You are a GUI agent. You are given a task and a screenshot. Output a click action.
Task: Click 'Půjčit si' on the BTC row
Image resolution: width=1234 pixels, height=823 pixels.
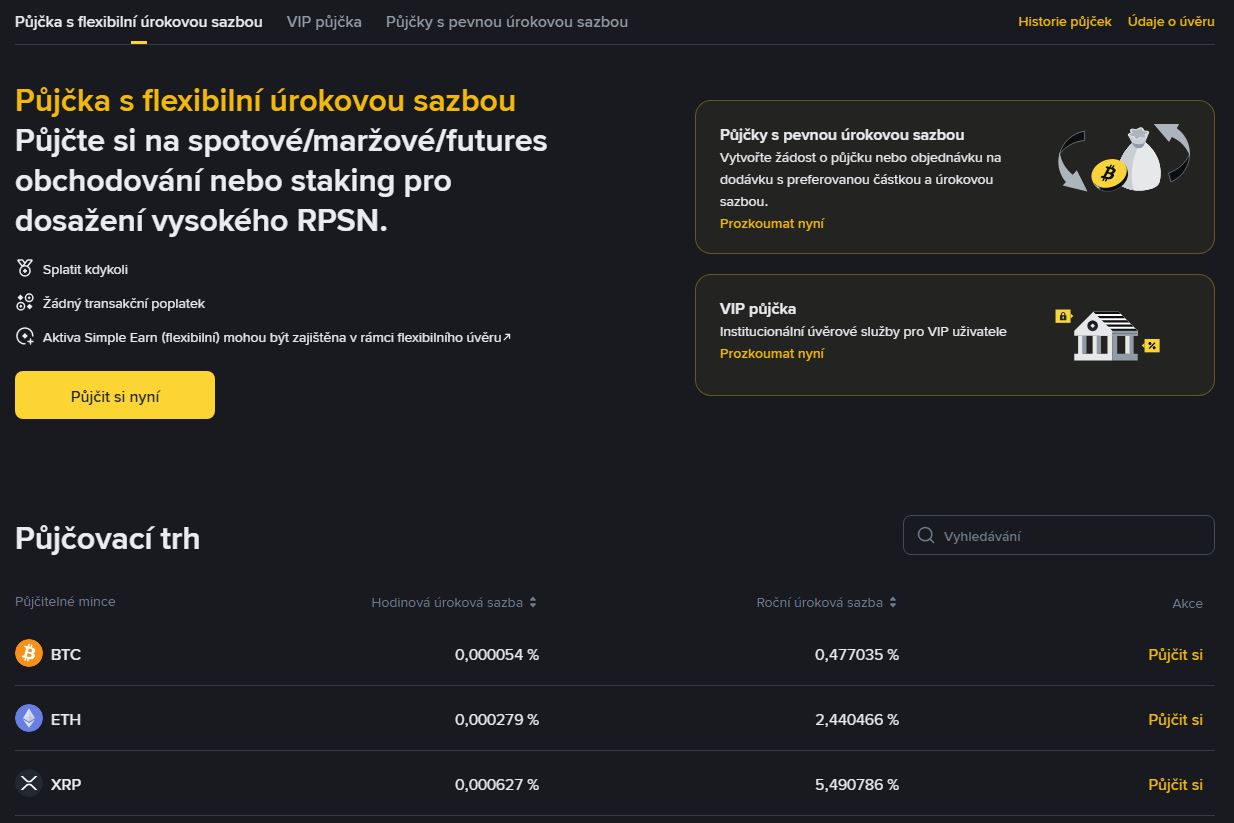tap(1175, 654)
